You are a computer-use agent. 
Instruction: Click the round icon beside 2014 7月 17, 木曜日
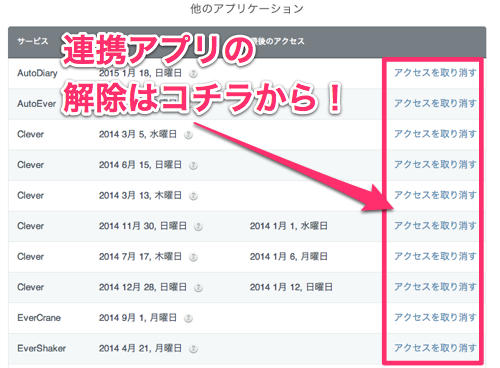pos(193,257)
